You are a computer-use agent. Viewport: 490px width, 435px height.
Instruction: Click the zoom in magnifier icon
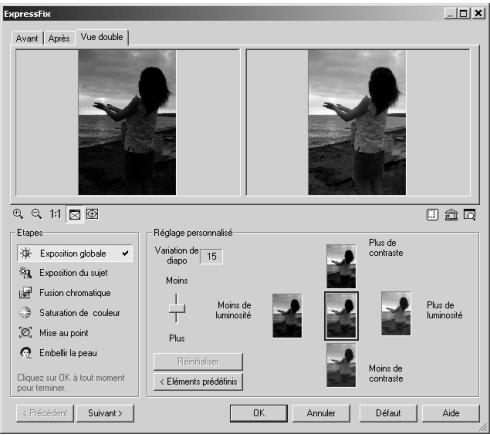18,214
